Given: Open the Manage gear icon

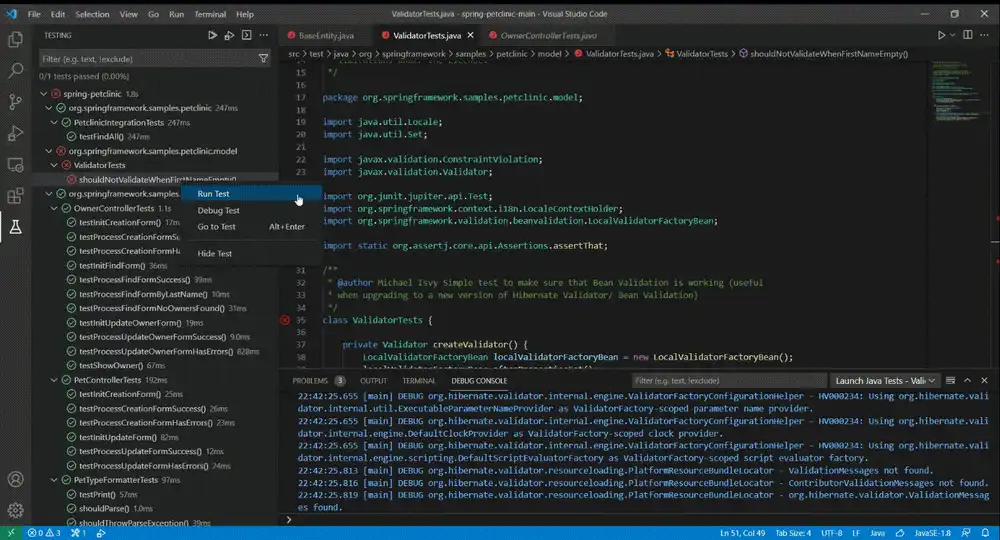Looking at the screenshot, I should click(x=15, y=510).
